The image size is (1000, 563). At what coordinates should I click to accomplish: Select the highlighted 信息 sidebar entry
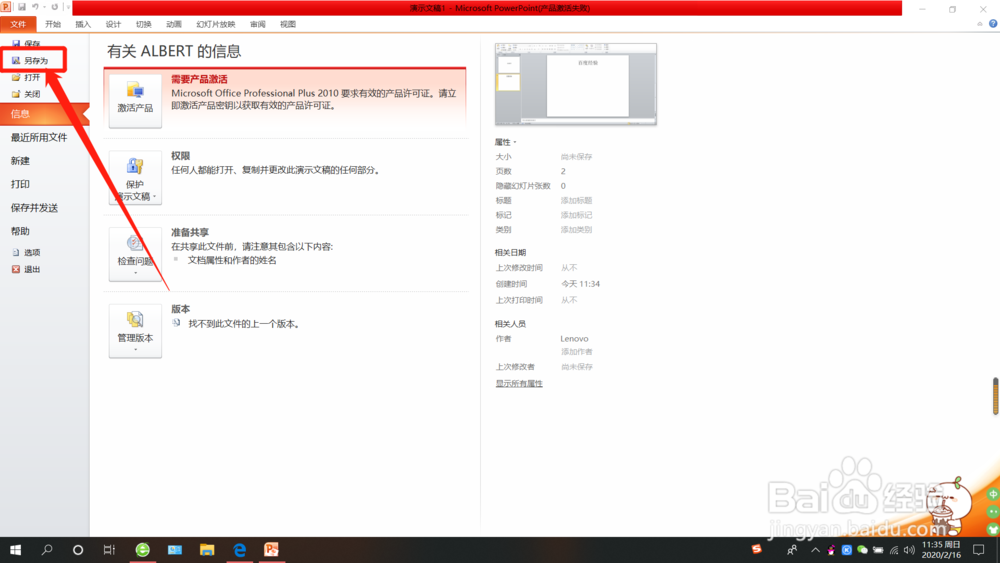pyautogui.click(x=43, y=113)
